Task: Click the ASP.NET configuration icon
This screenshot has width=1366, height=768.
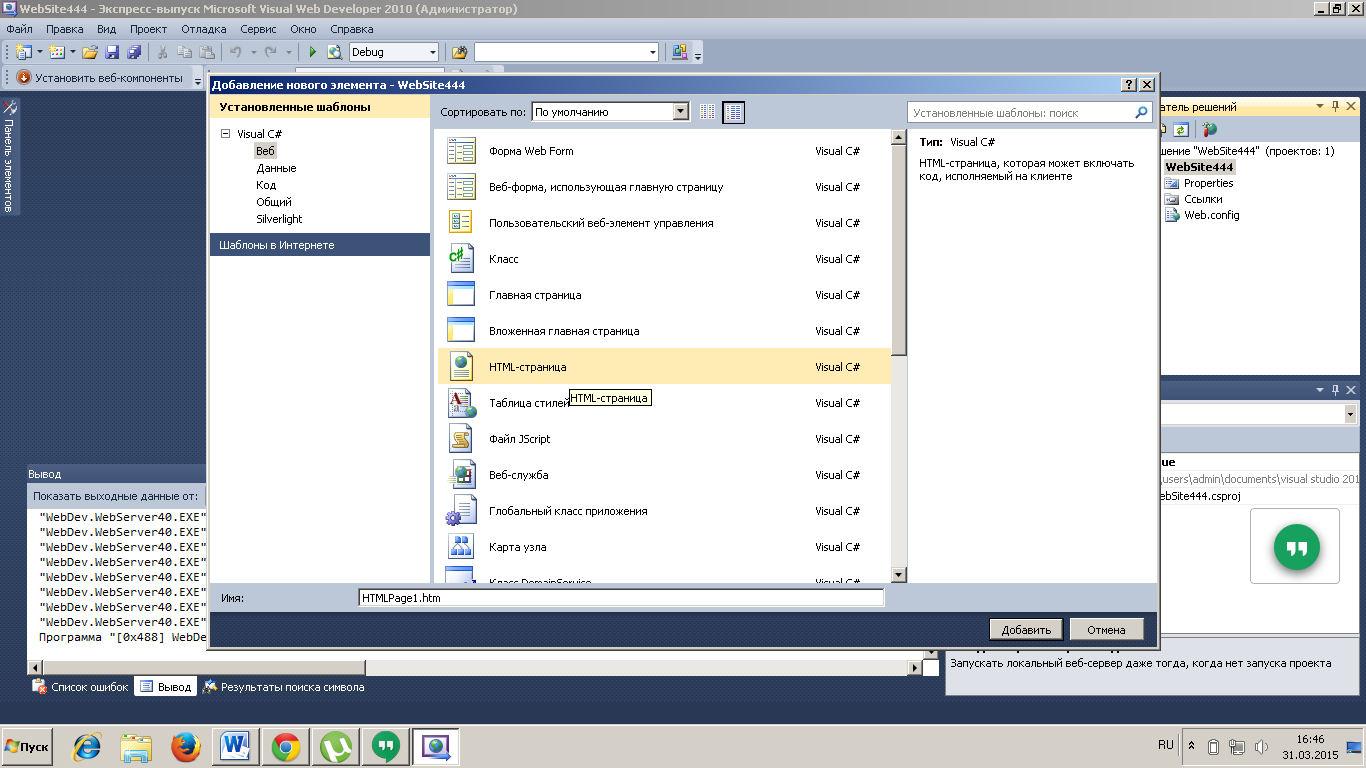Action: [x=1210, y=130]
